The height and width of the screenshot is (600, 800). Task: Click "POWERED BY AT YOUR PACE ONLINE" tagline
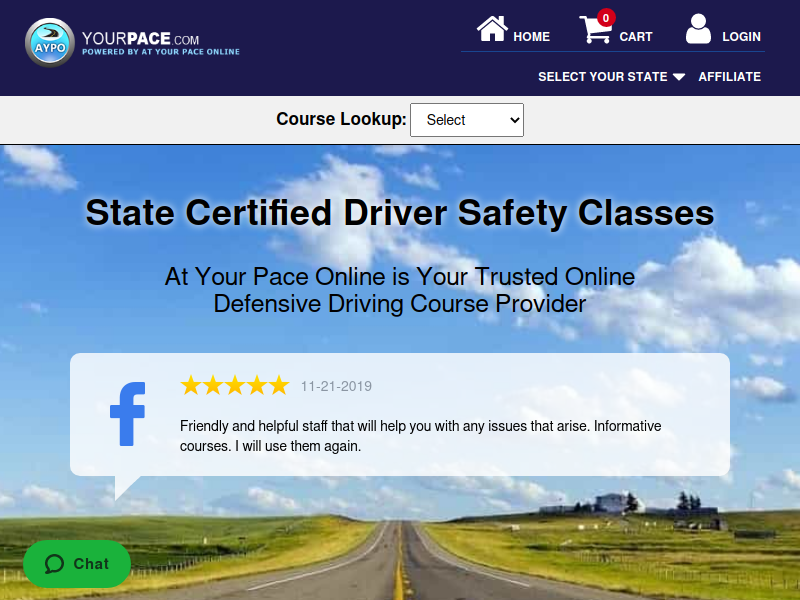coord(161,52)
